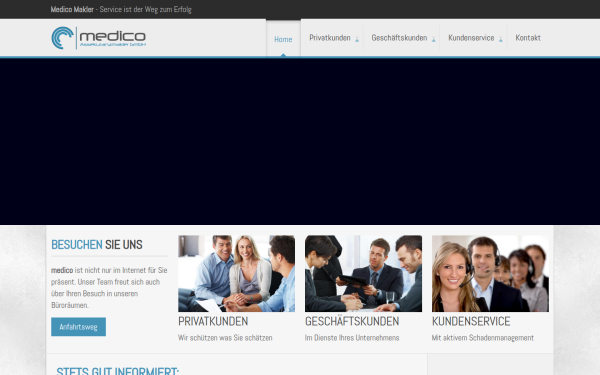Click the KUNDENSERVICE heading link

click(471, 321)
